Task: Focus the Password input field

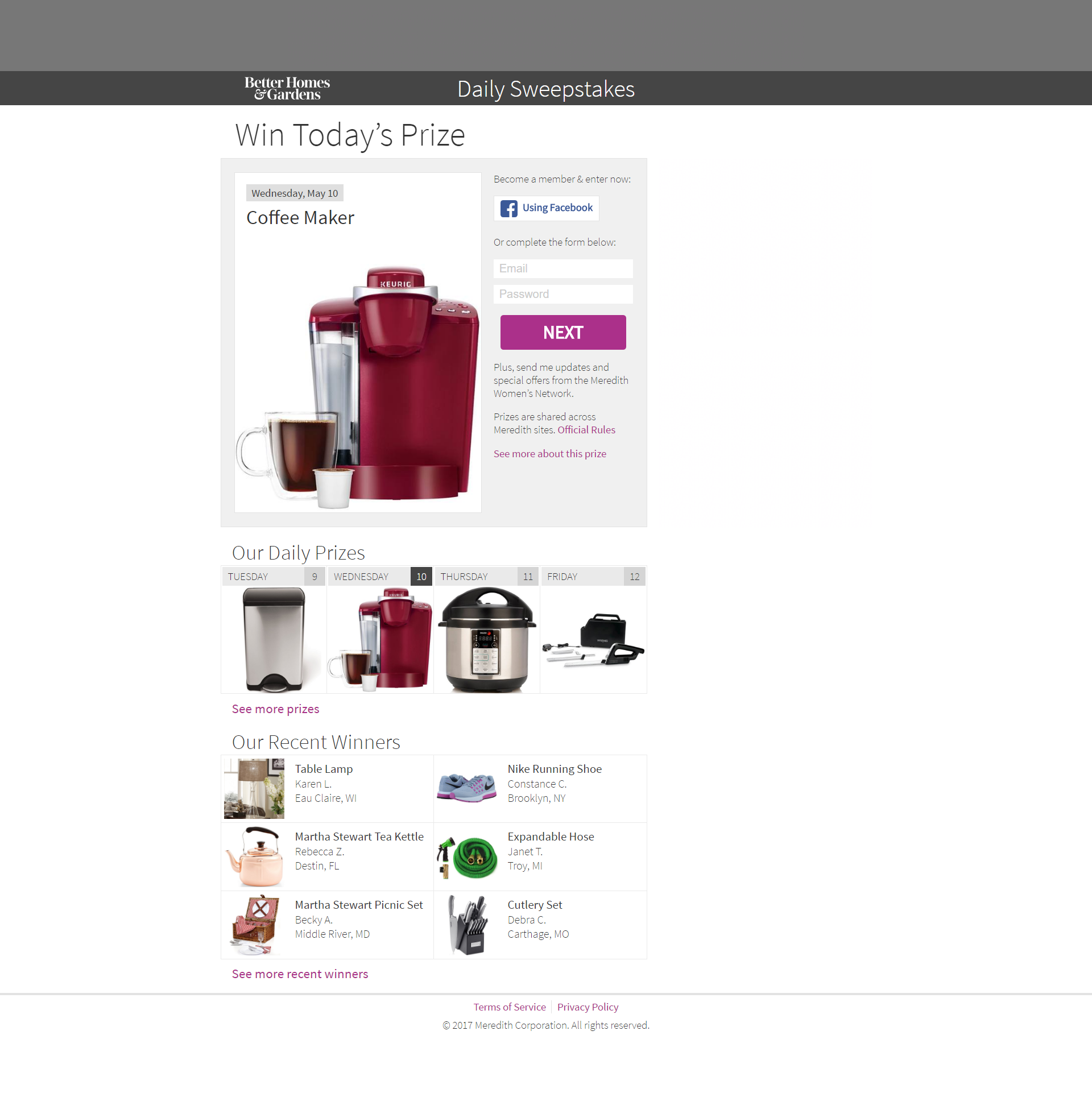Action: 563,294
